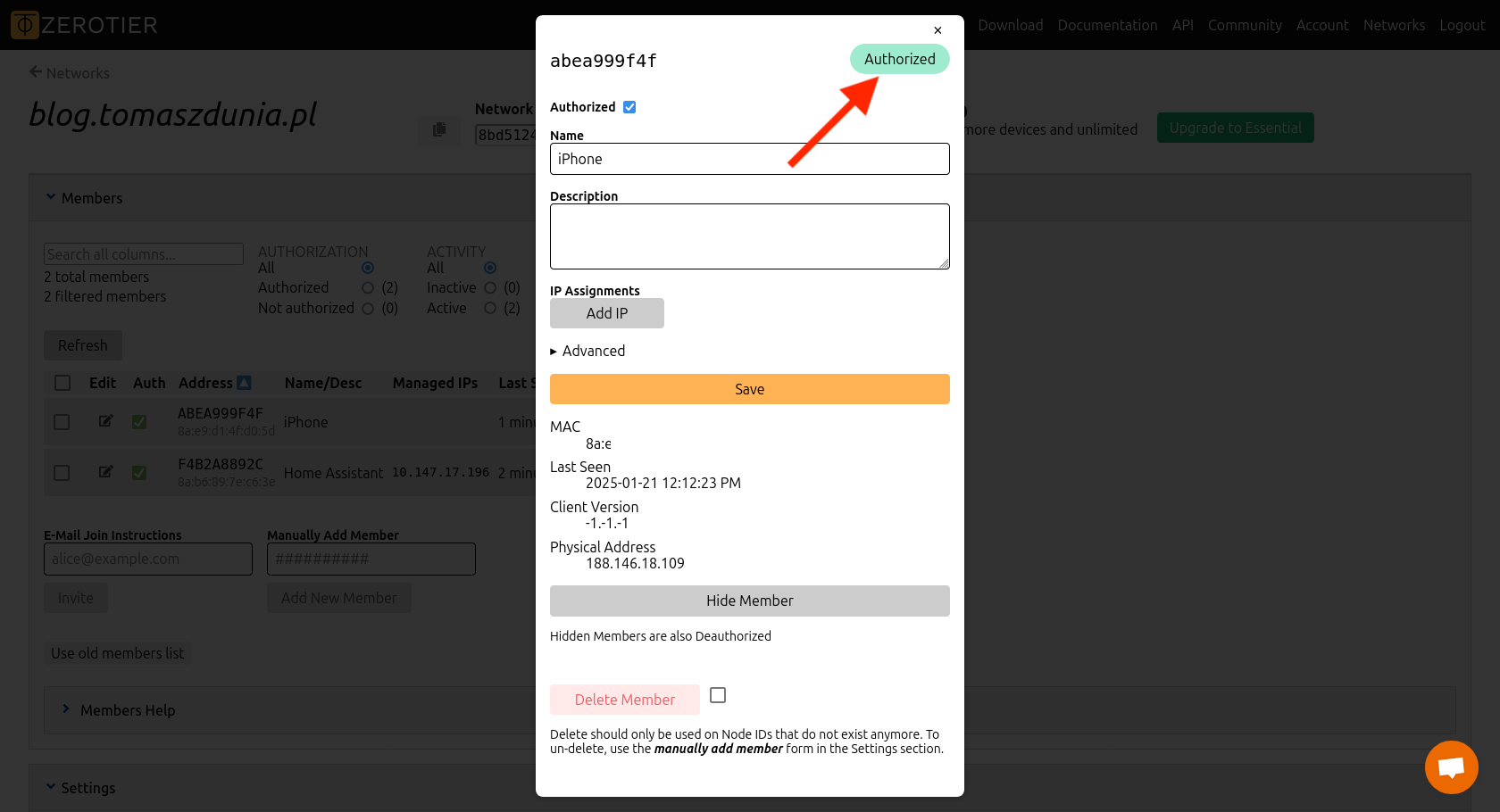Select the Not authorized radio filter
The height and width of the screenshot is (812, 1500).
tap(368, 308)
